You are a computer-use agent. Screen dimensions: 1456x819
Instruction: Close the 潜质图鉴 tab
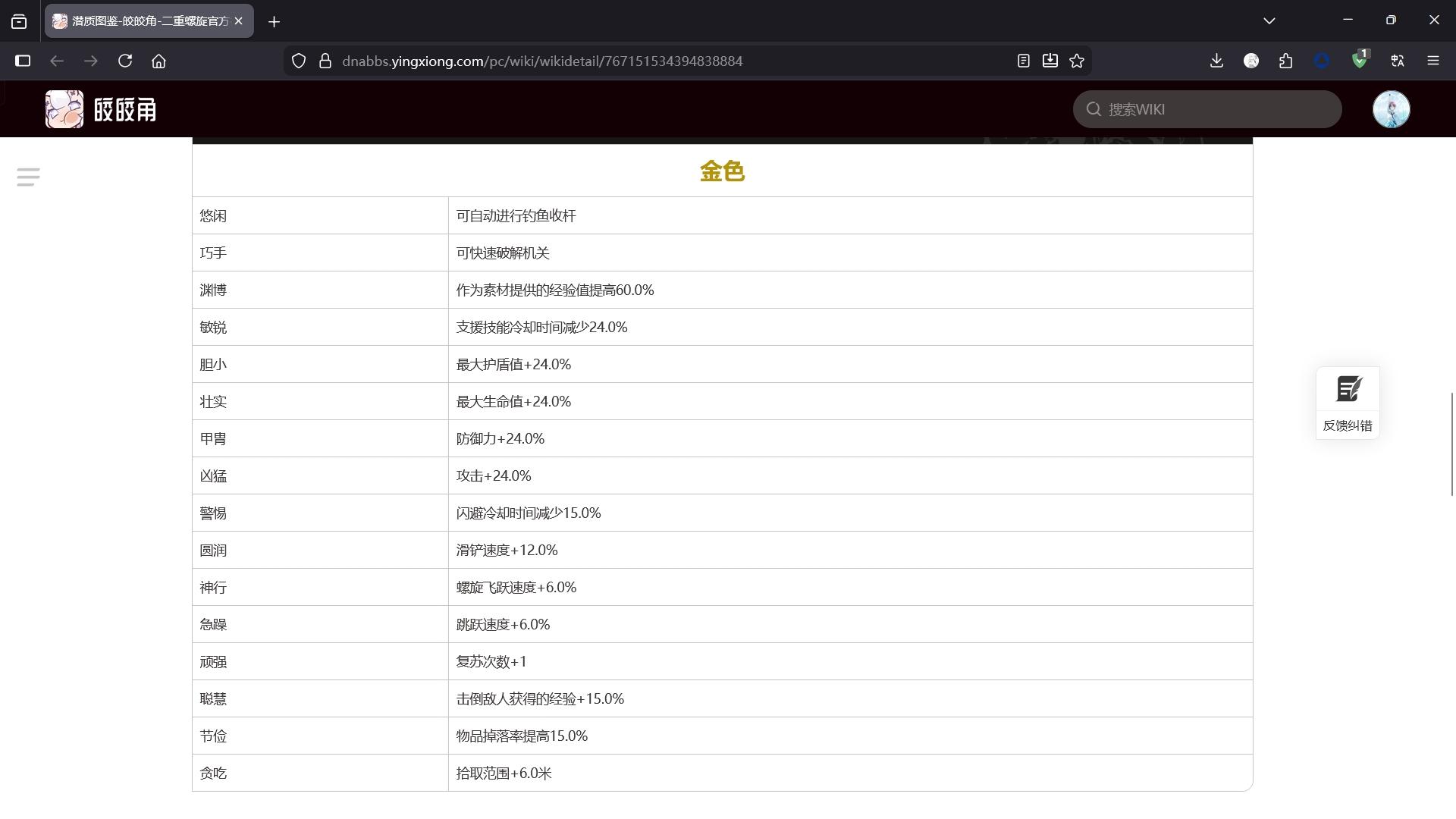[x=238, y=21]
